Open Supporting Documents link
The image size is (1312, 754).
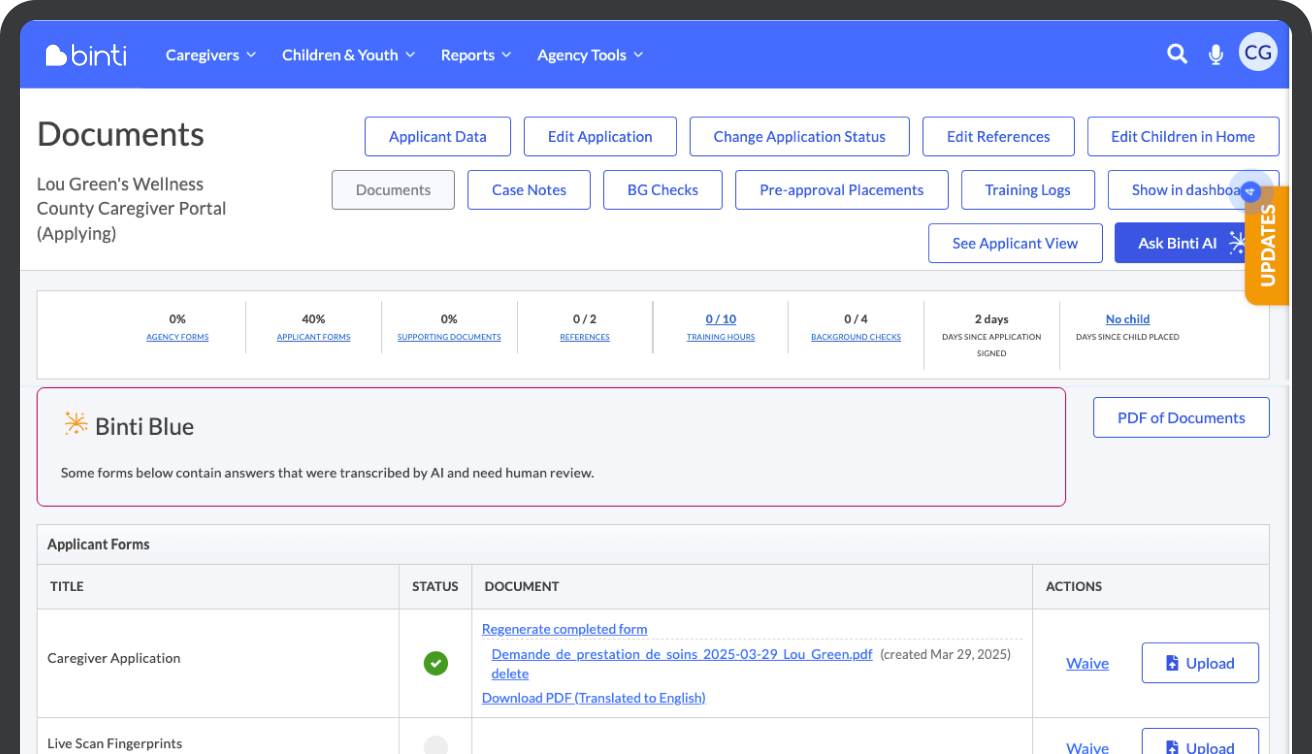449,337
